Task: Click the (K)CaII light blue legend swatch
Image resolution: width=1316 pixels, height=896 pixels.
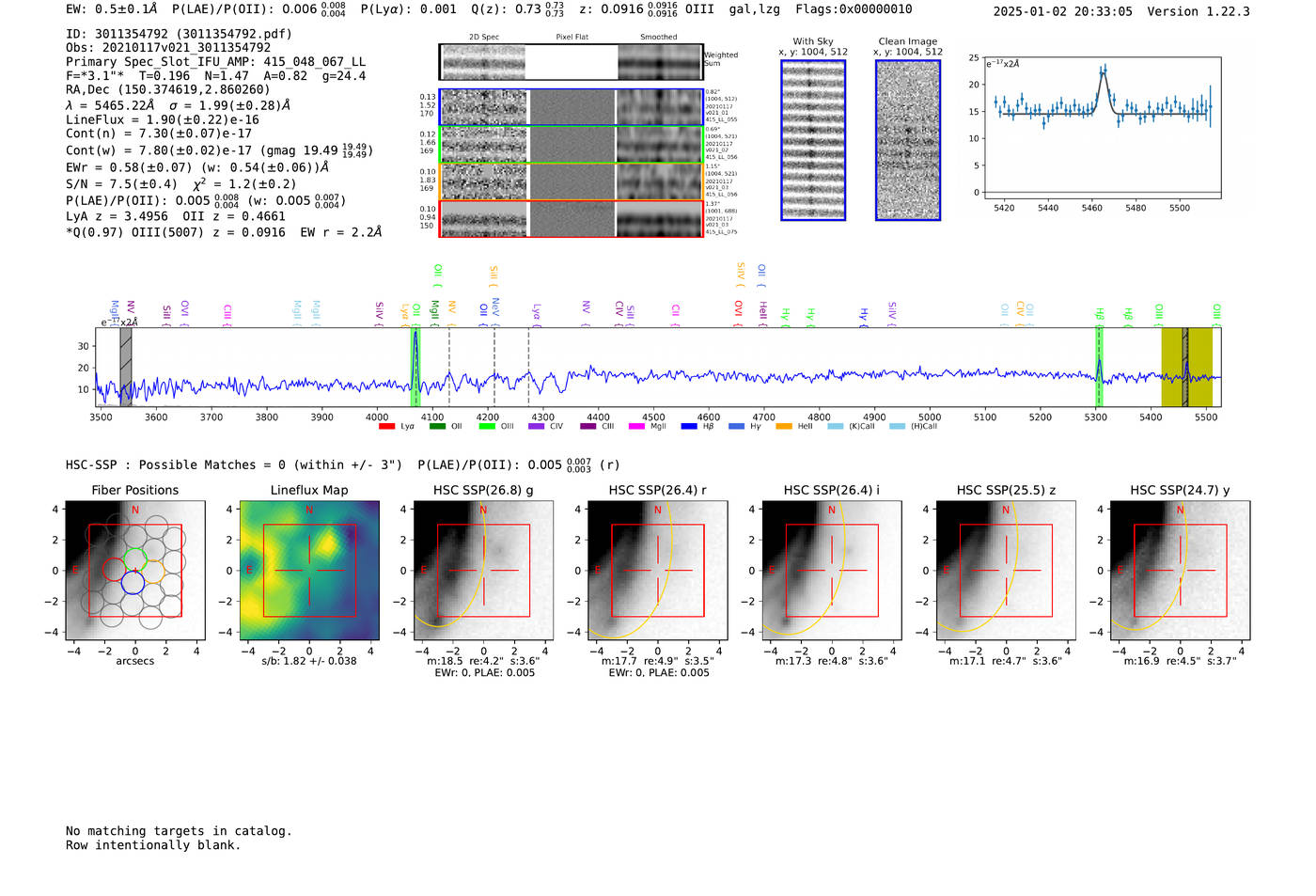Action: click(x=835, y=427)
